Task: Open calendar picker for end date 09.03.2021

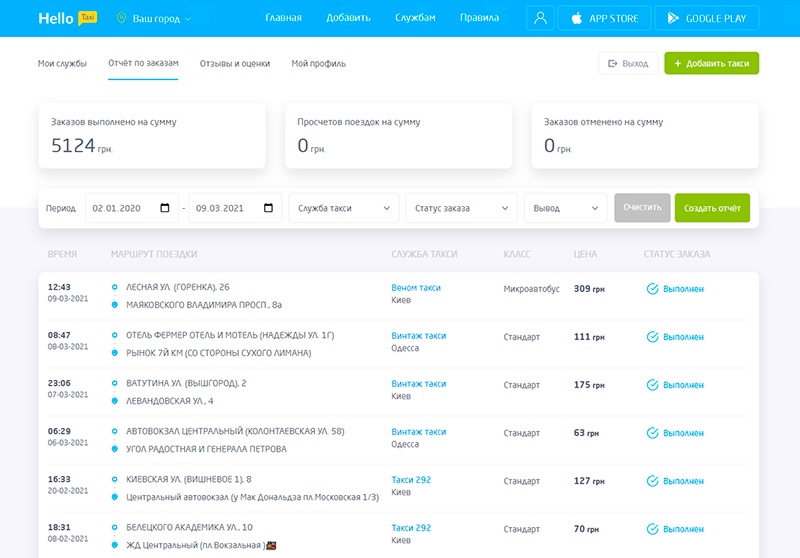Action: pyautogui.click(x=268, y=208)
